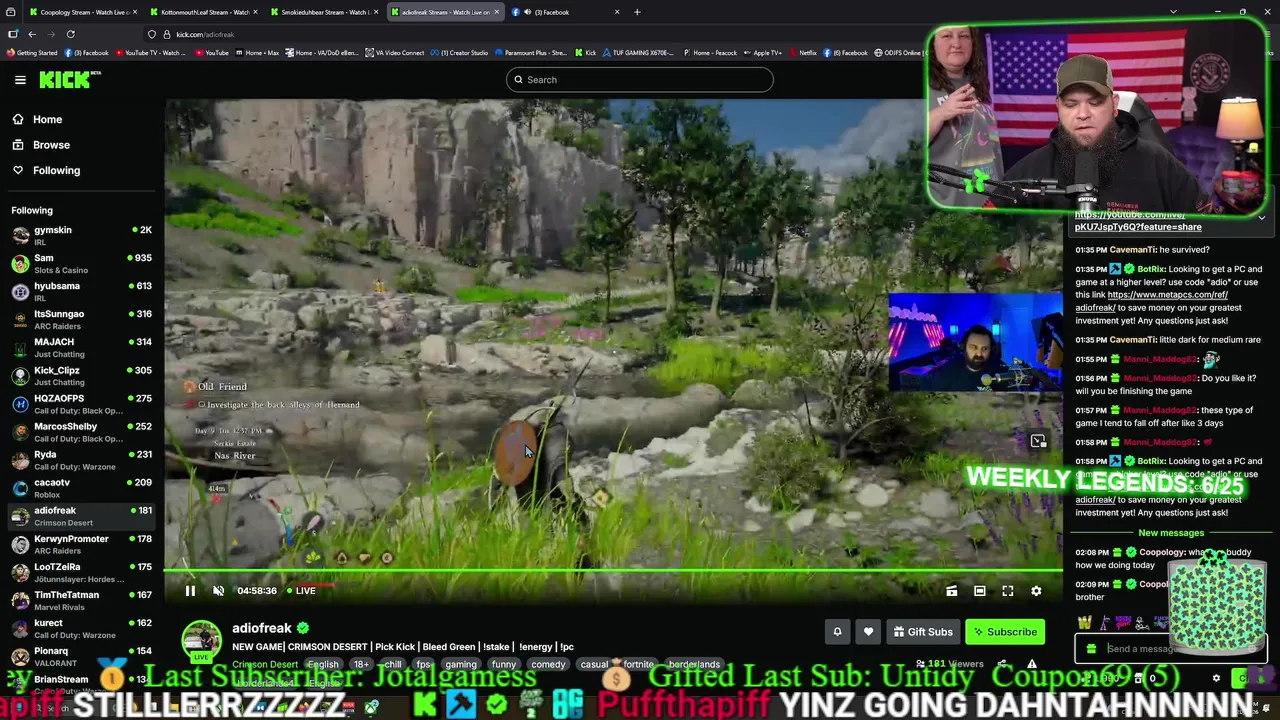Open Following in the sidebar
This screenshot has width=1280, height=720.
coord(56,171)
